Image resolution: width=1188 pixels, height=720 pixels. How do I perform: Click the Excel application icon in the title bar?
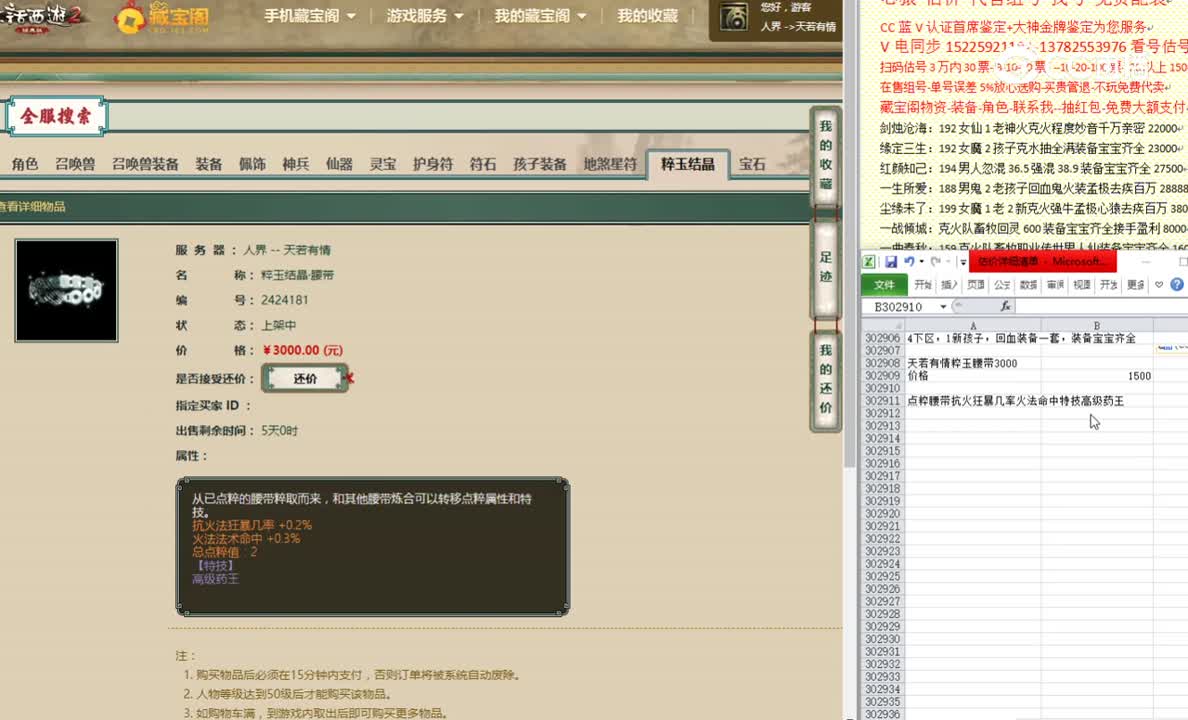tap(870, 261)
